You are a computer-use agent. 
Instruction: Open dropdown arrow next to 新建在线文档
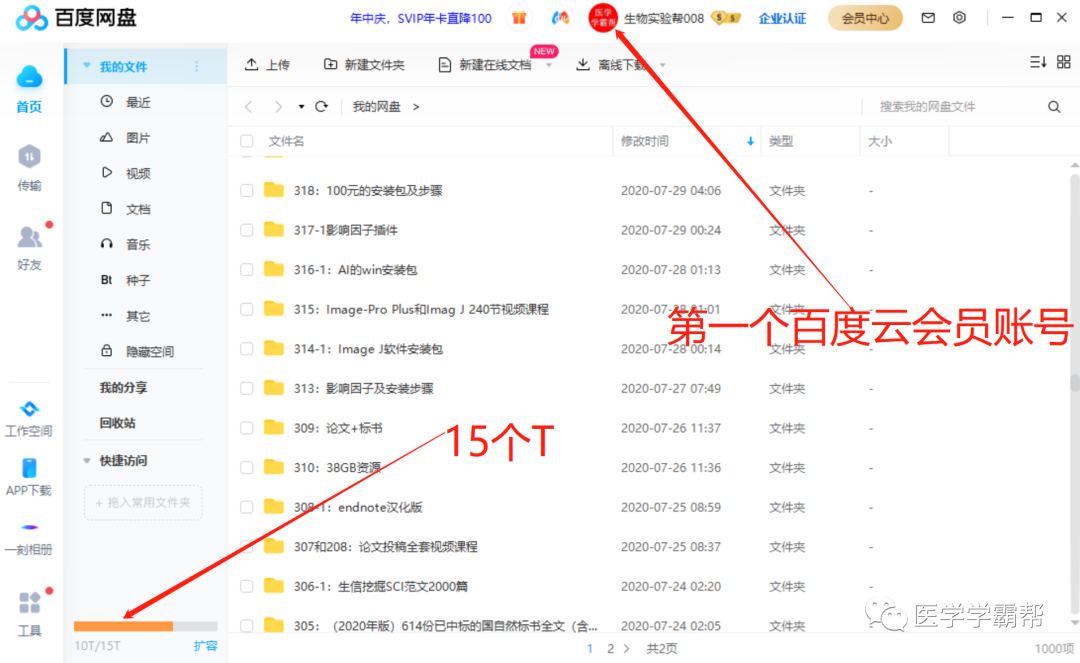click(549, 65)
